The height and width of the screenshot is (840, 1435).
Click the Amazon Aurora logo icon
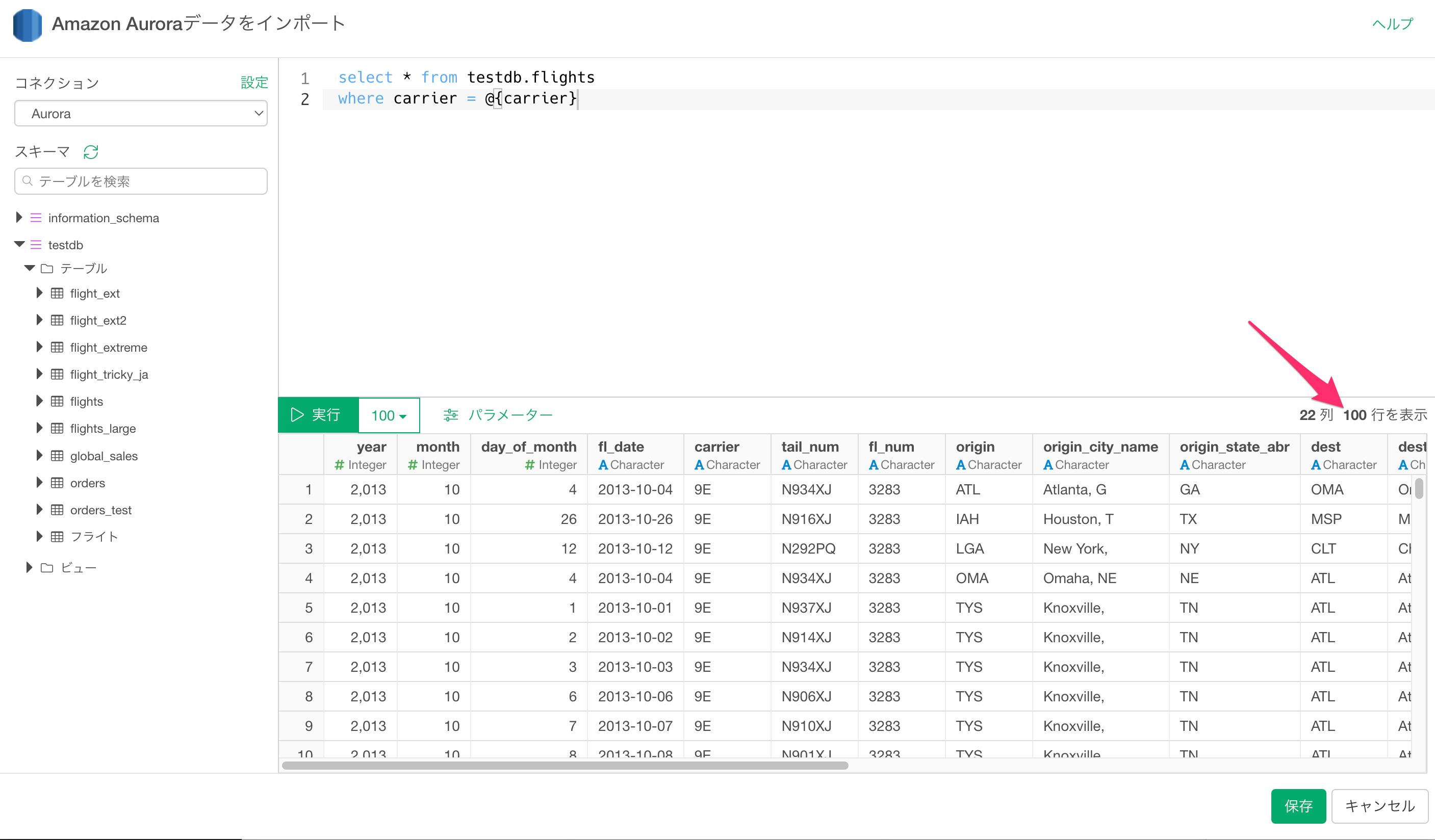[28, 25]
